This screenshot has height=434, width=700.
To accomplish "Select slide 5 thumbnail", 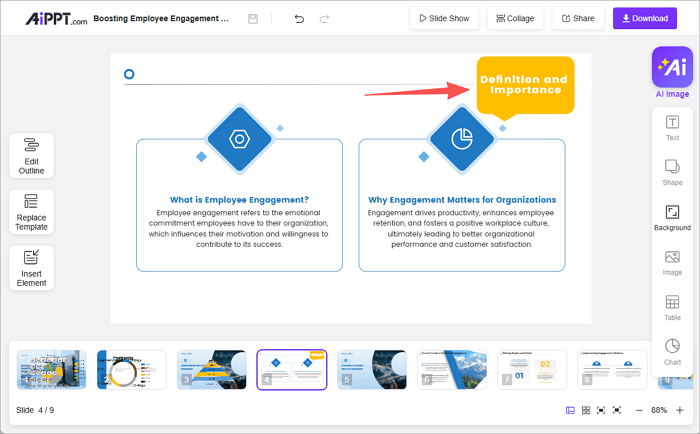I will click(372, 369).
